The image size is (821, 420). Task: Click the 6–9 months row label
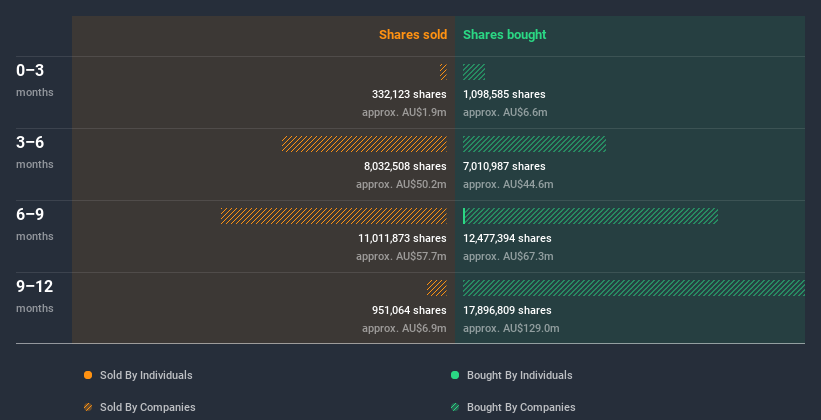(x=35, y=224)
